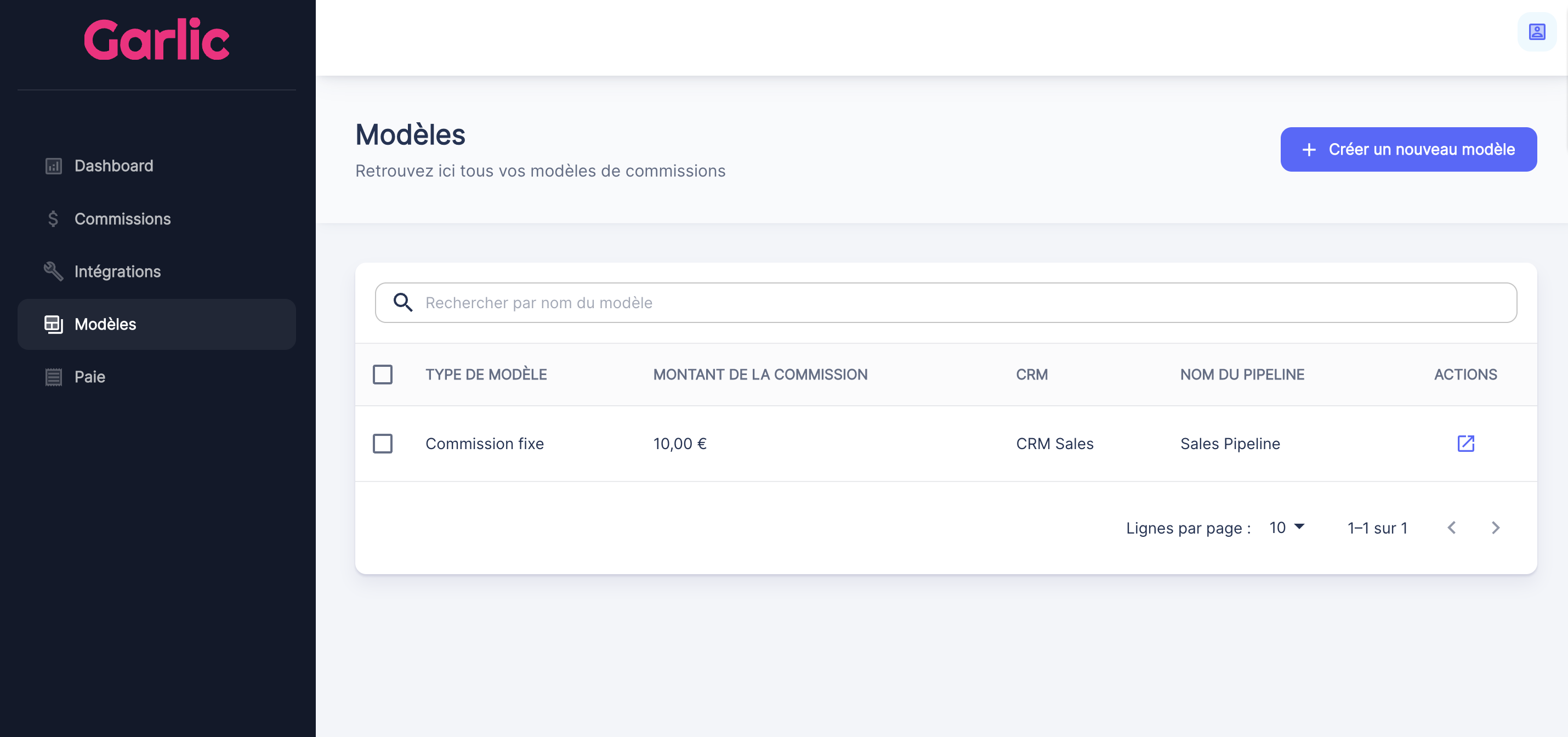Open the Intégrations page link
1568x737 pixels.
click(x=117, y=271)
